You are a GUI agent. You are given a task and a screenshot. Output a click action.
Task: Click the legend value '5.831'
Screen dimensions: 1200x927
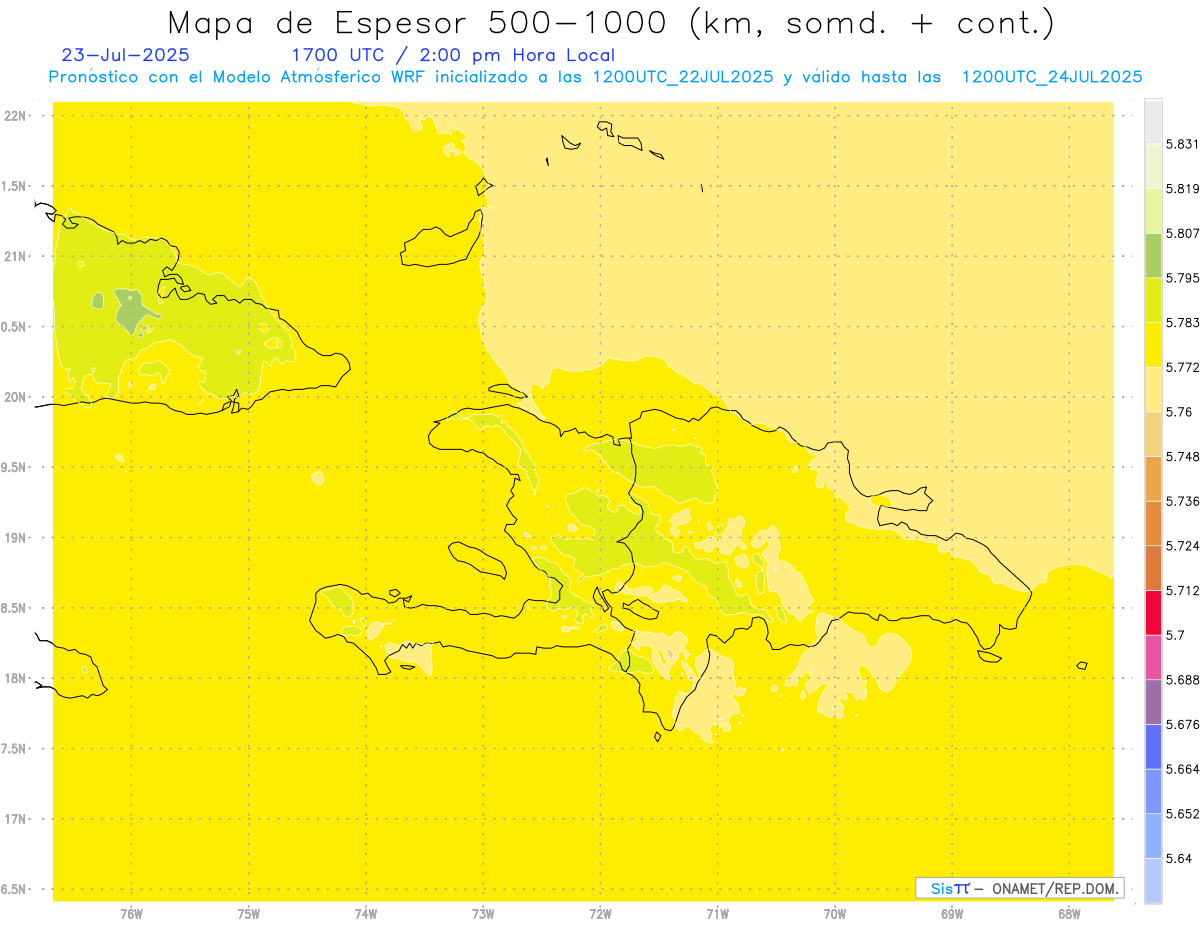click(1183, 144)
